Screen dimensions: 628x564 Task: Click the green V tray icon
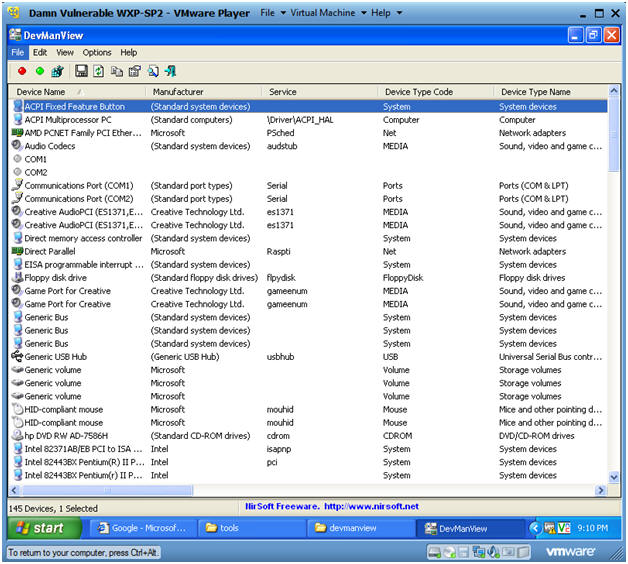(564, 528)
